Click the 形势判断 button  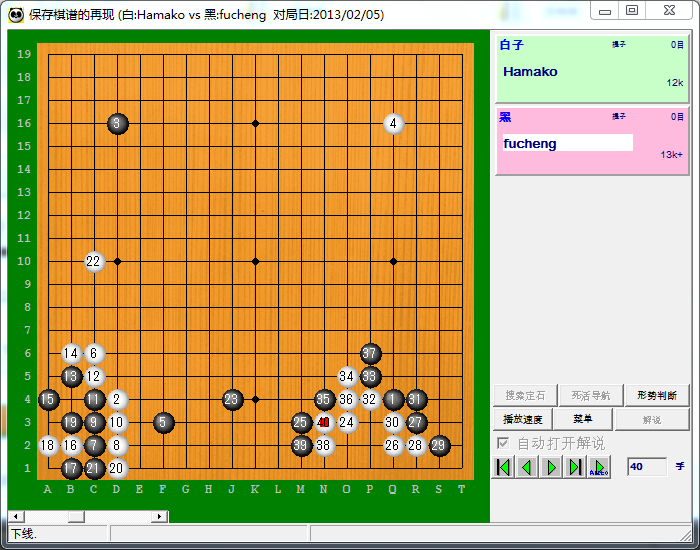[x=657, y=395]
